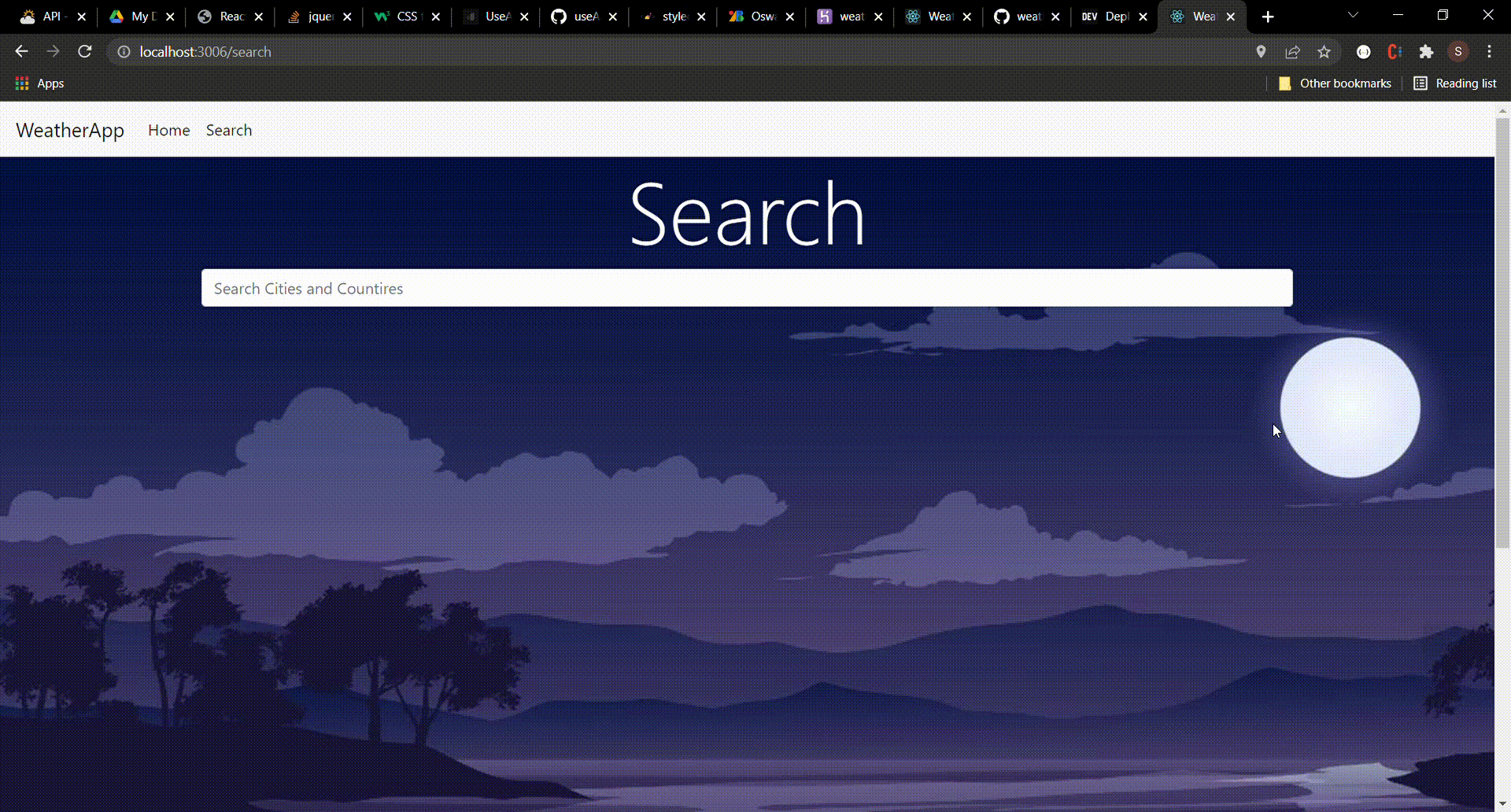Bookmark the page with the star icon
Image resolution: width=1511 pixels, height=812 pixels.
pos(1324,51)
